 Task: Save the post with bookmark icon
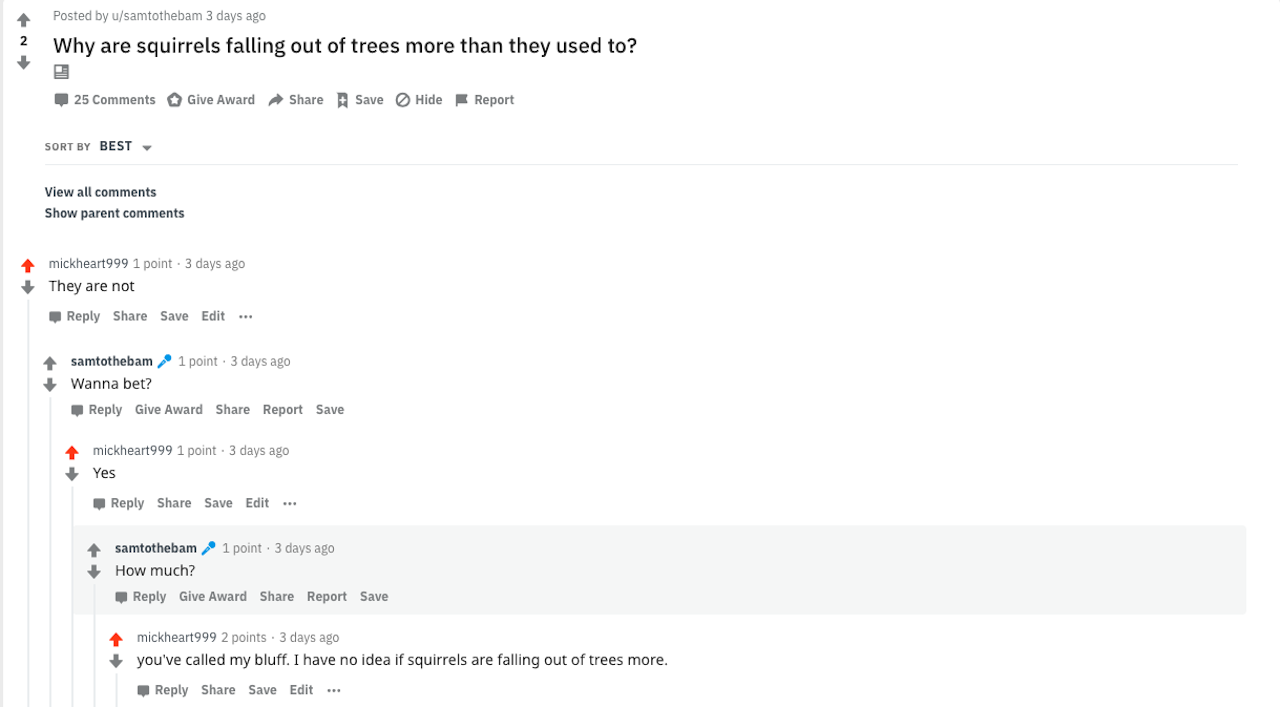(360, 100)
